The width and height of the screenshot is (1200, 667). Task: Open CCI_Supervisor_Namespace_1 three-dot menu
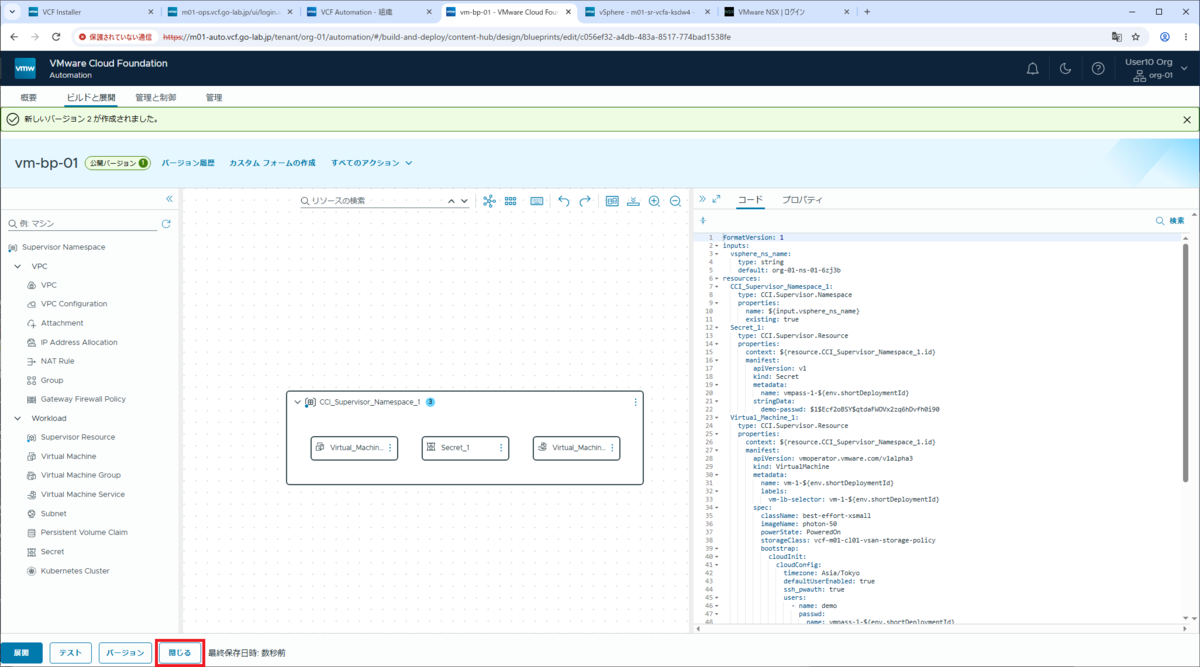635,402
